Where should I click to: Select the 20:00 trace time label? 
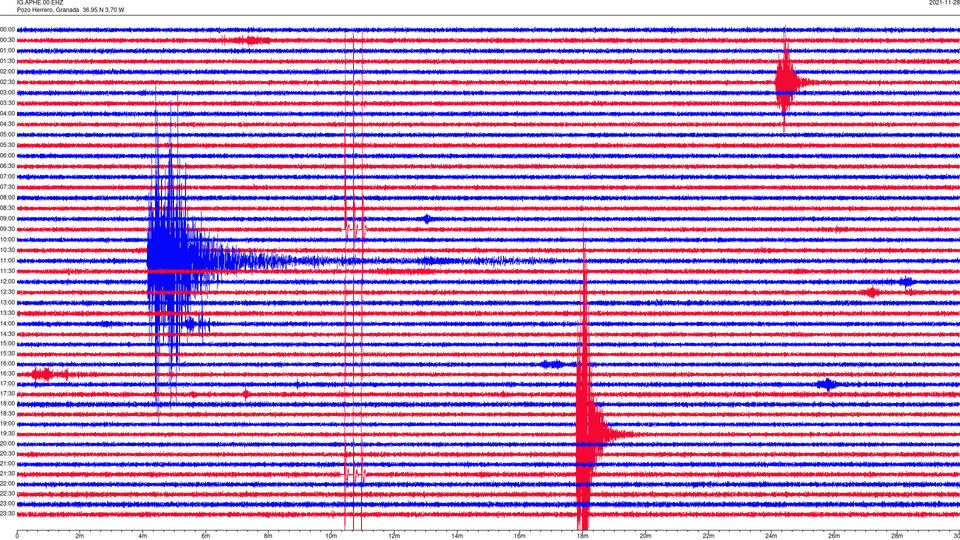(7, 444)
